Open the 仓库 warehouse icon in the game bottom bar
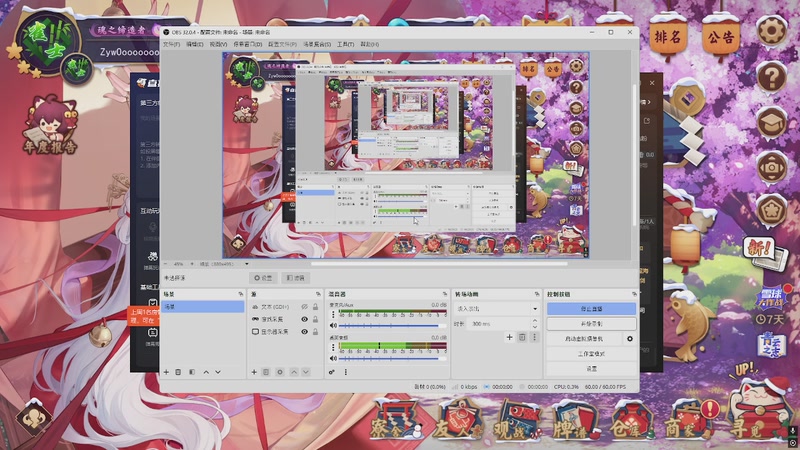 [x=631, y=421]
